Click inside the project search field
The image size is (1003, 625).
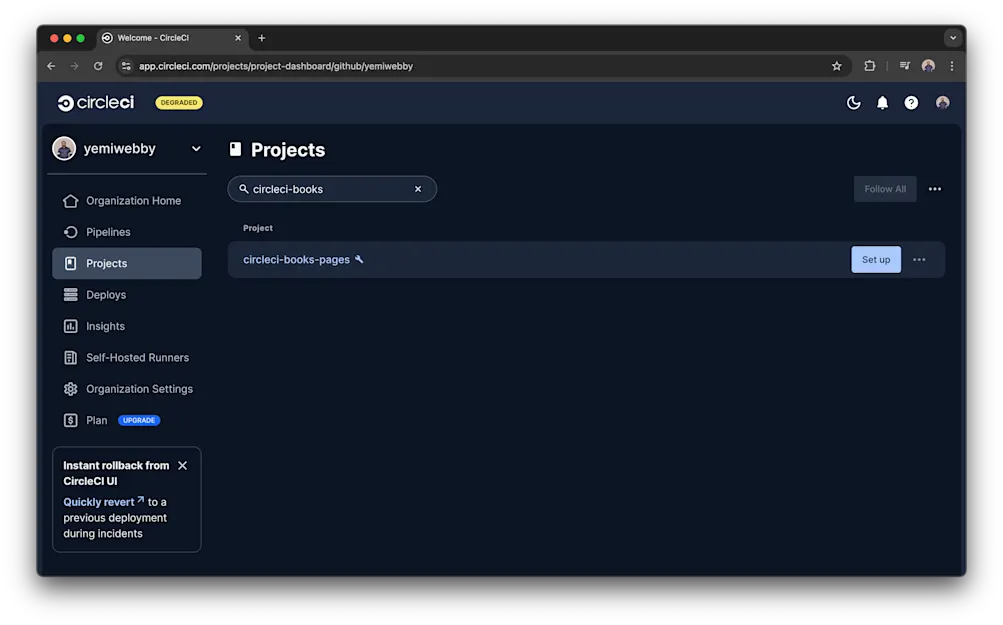(x=320, y=188)
